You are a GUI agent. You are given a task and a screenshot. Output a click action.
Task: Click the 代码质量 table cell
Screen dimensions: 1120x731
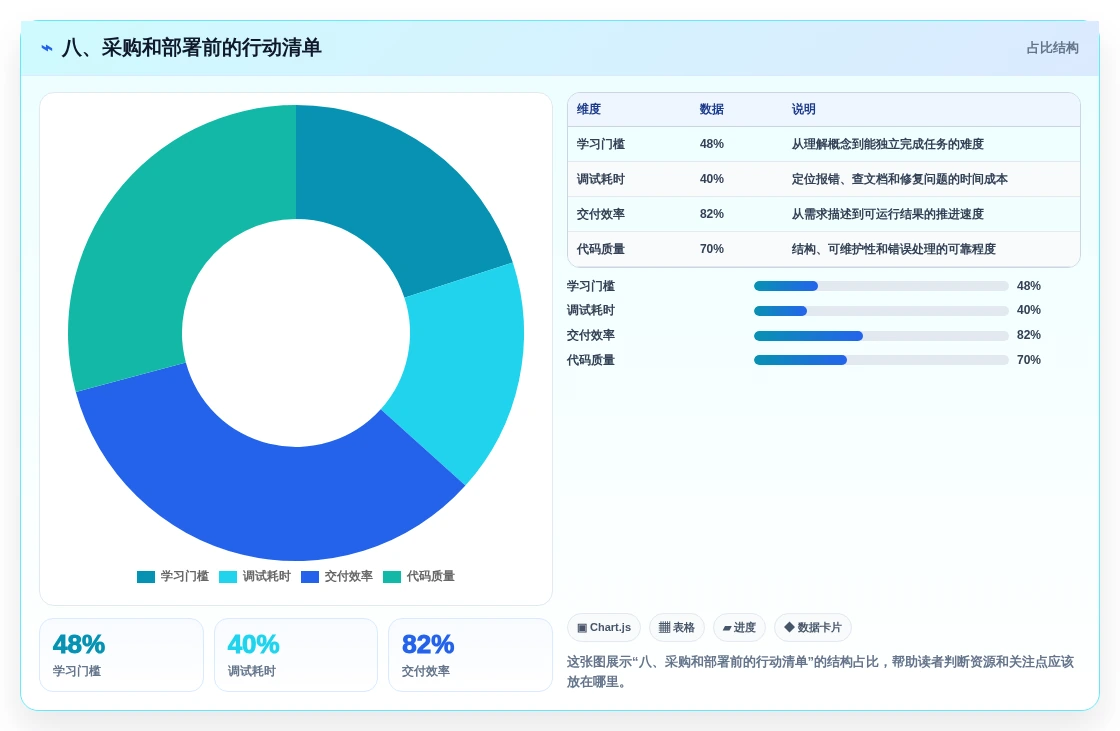coord(601,249)
